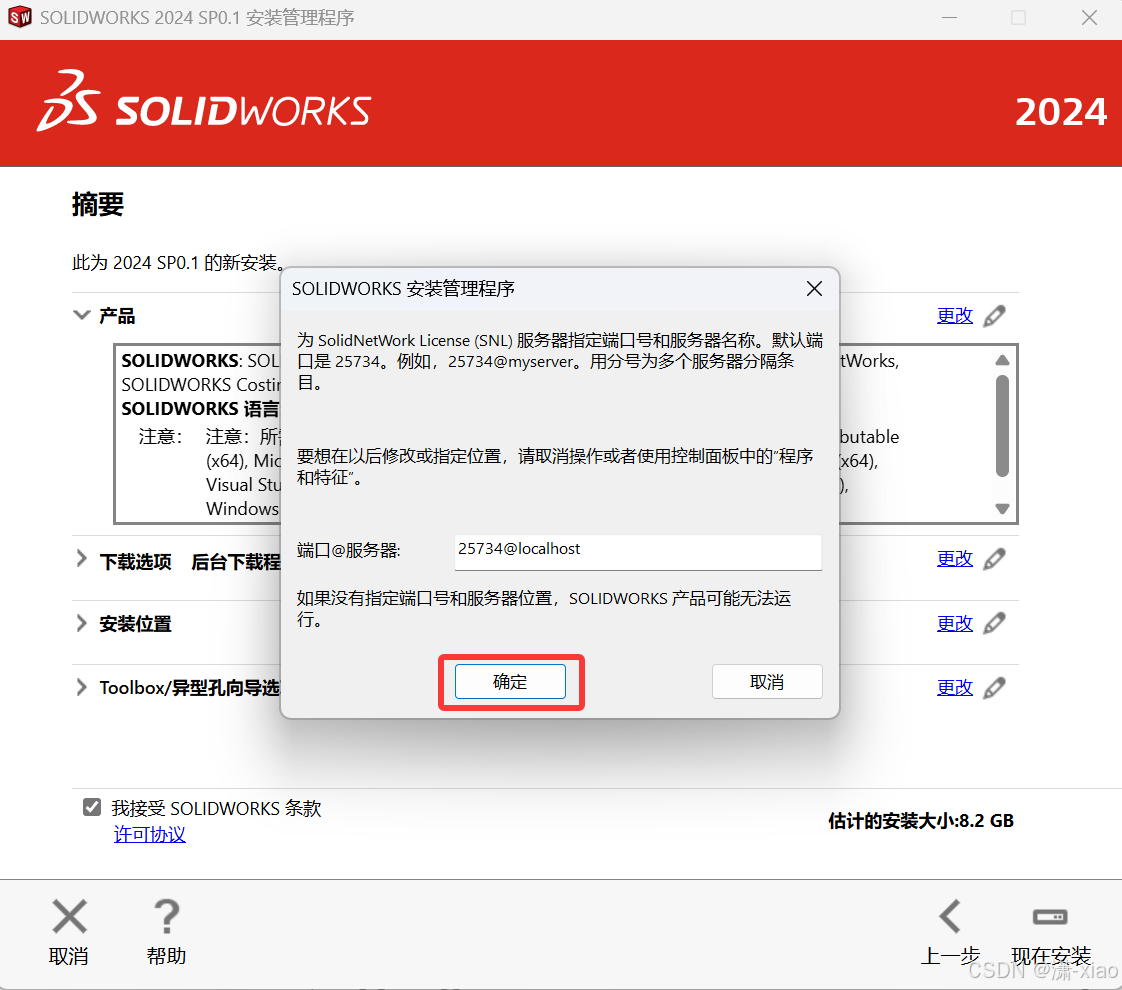This screenshot has width=1122, height=990.
Task: Close the SOLIDWORKS 安装管理程序 dialog
Action: pyautogui.click(x=814, y=289)
